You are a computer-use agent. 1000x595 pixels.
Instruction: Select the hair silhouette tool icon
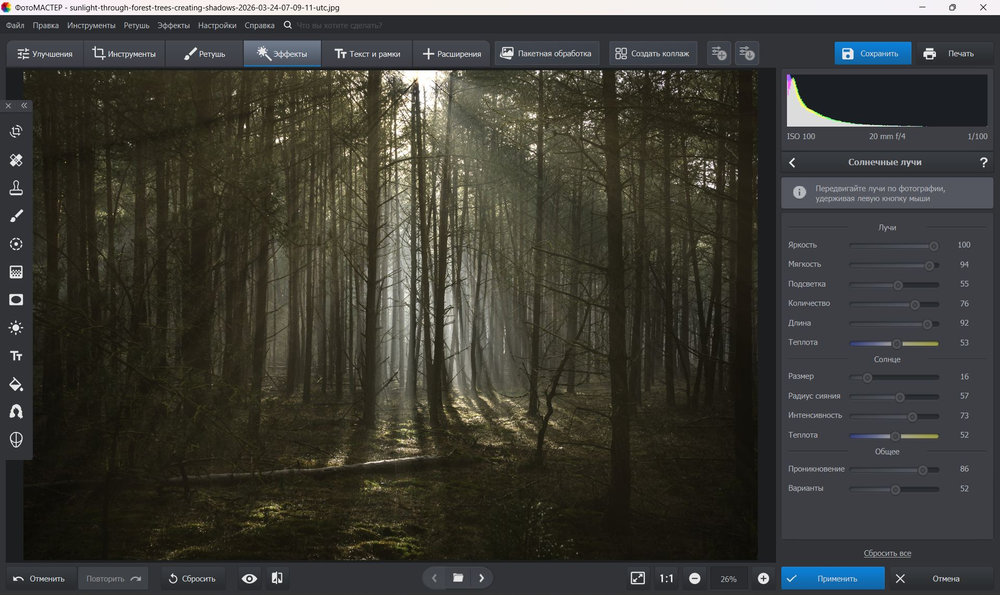pos(16,412)
